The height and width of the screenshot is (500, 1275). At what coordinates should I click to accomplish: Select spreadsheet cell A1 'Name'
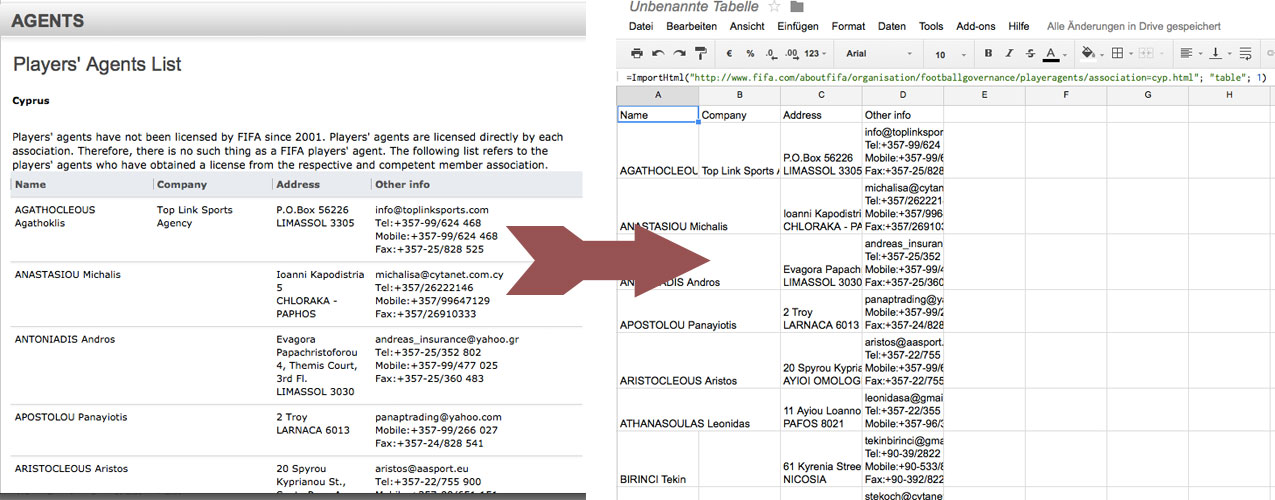point(658,114)
